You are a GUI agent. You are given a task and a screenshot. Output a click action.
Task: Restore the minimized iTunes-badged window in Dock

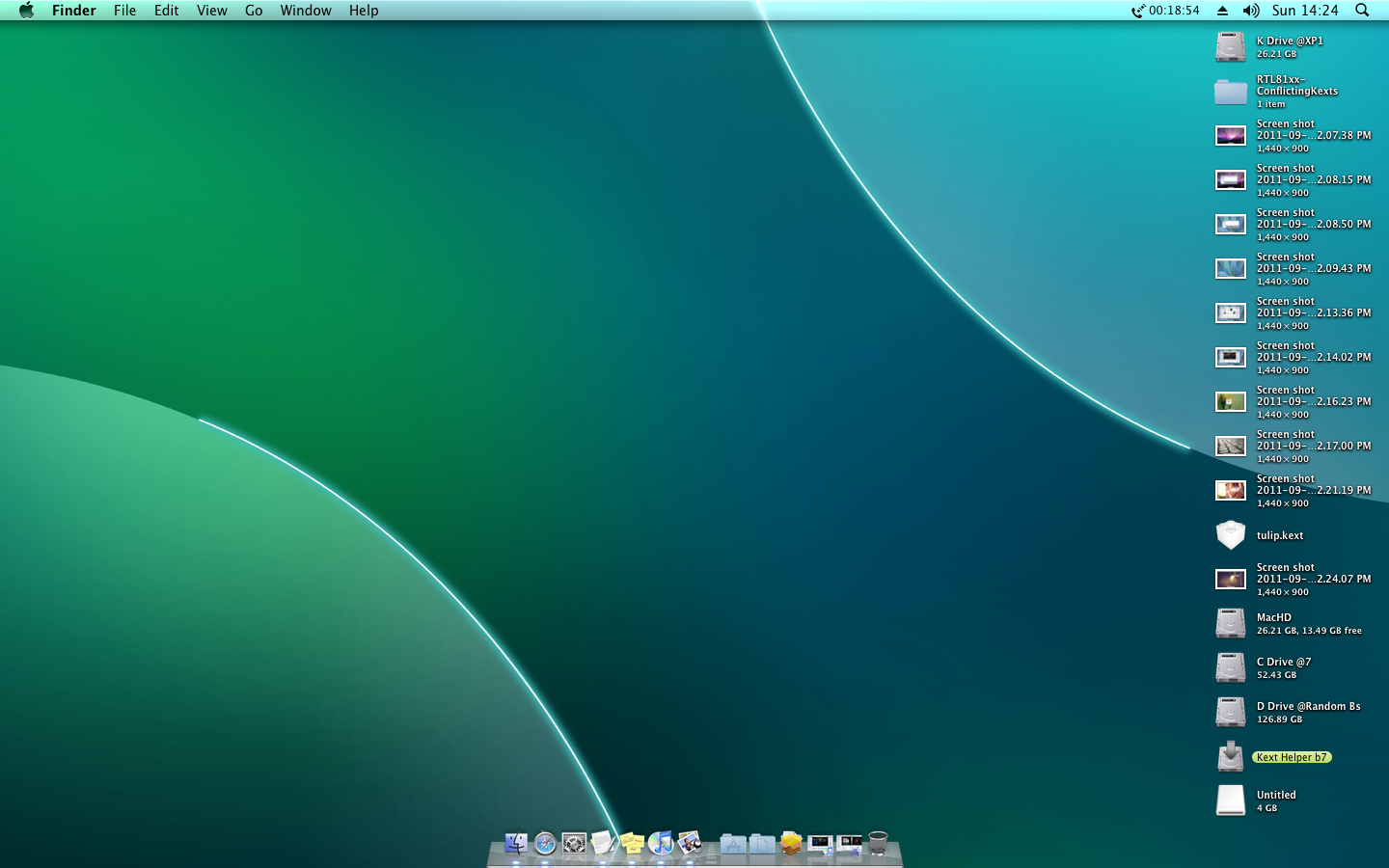coord(820,845)
